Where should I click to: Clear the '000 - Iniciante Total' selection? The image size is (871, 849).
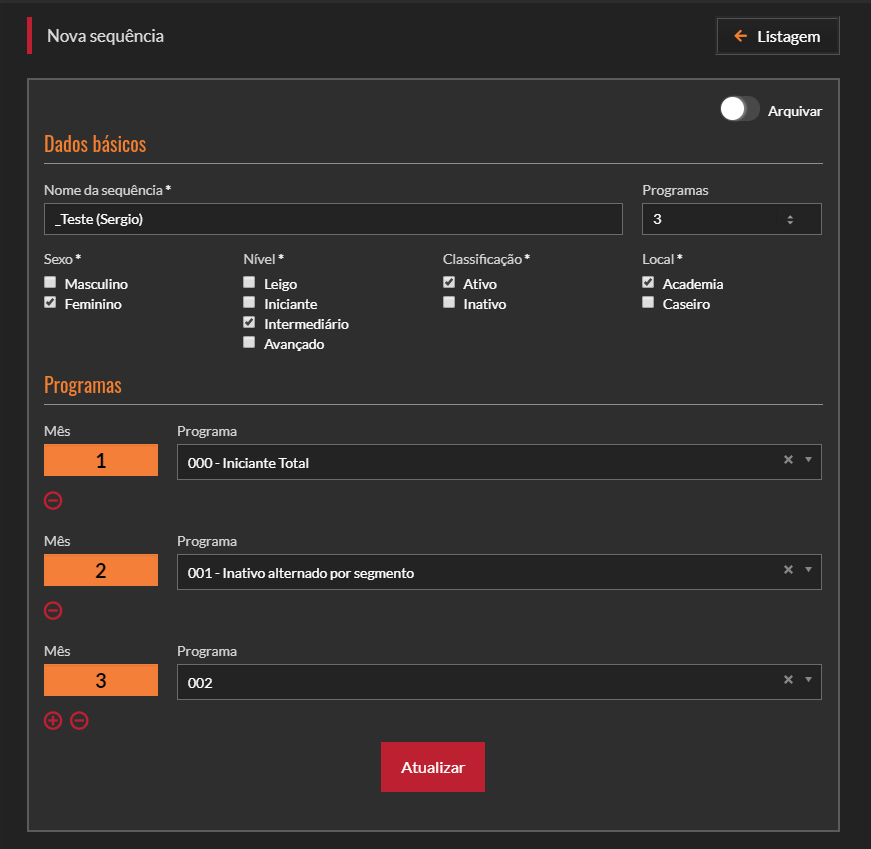(788, 460)
